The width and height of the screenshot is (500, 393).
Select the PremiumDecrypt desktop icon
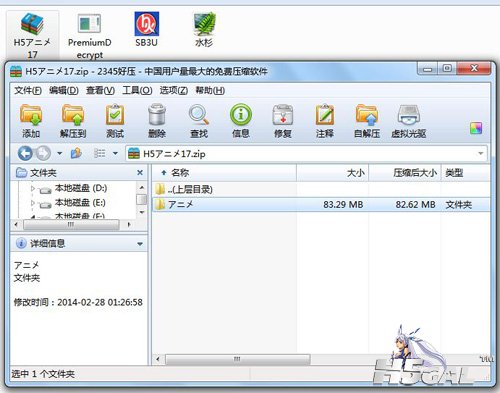89,35
